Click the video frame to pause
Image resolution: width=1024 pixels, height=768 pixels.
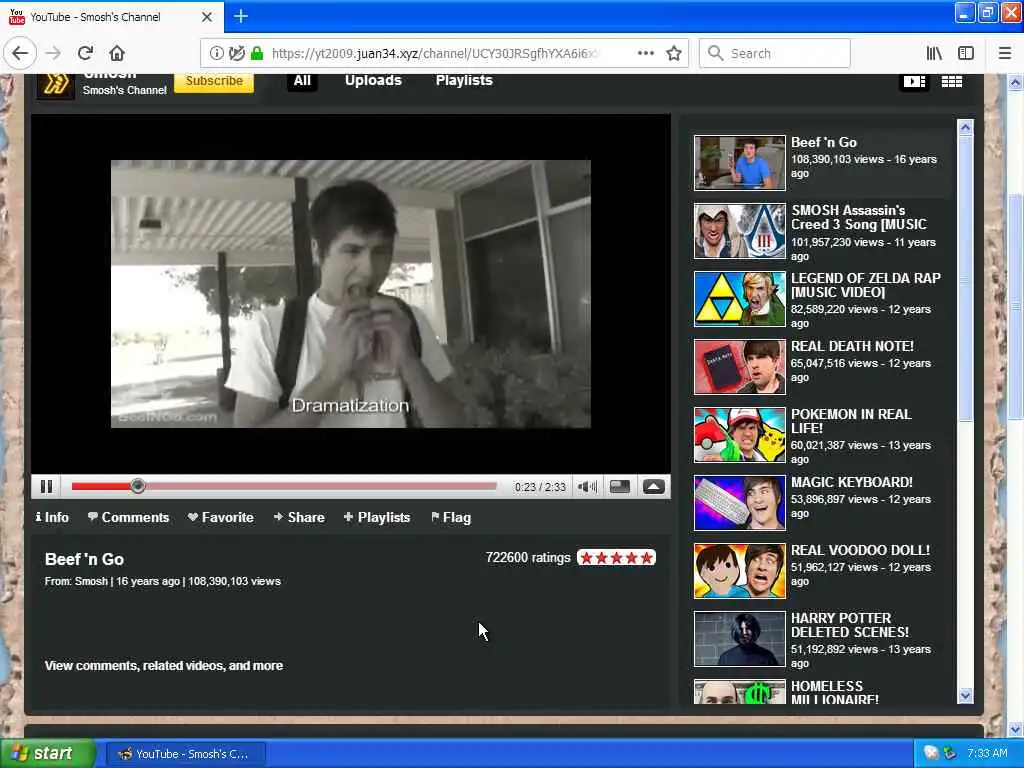(351, 294)
